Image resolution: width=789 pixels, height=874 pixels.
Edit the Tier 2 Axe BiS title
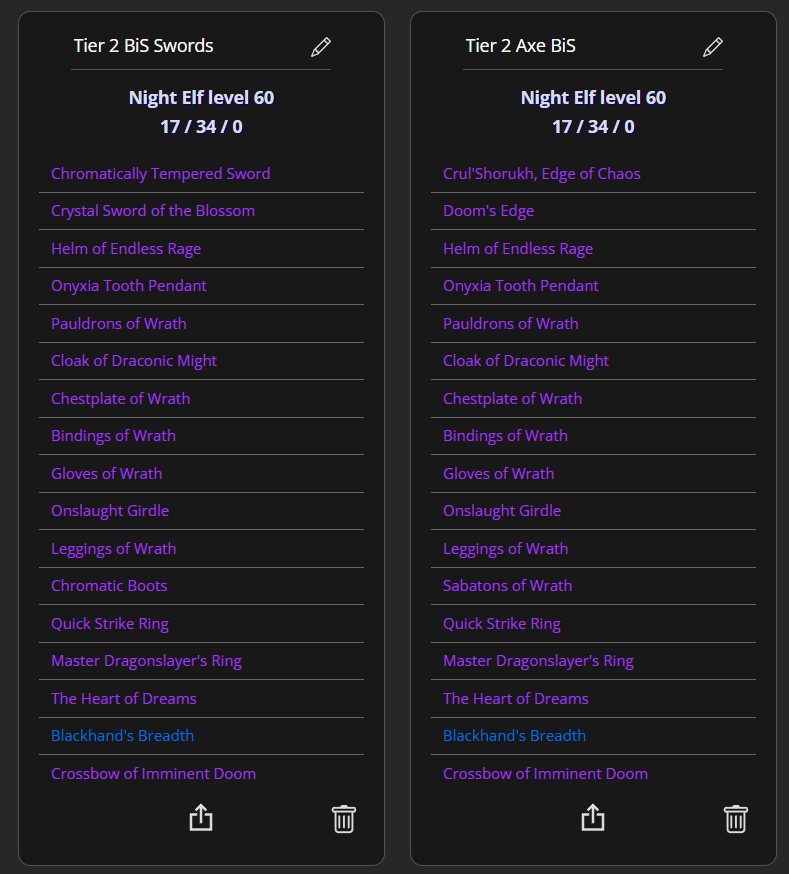712,46
